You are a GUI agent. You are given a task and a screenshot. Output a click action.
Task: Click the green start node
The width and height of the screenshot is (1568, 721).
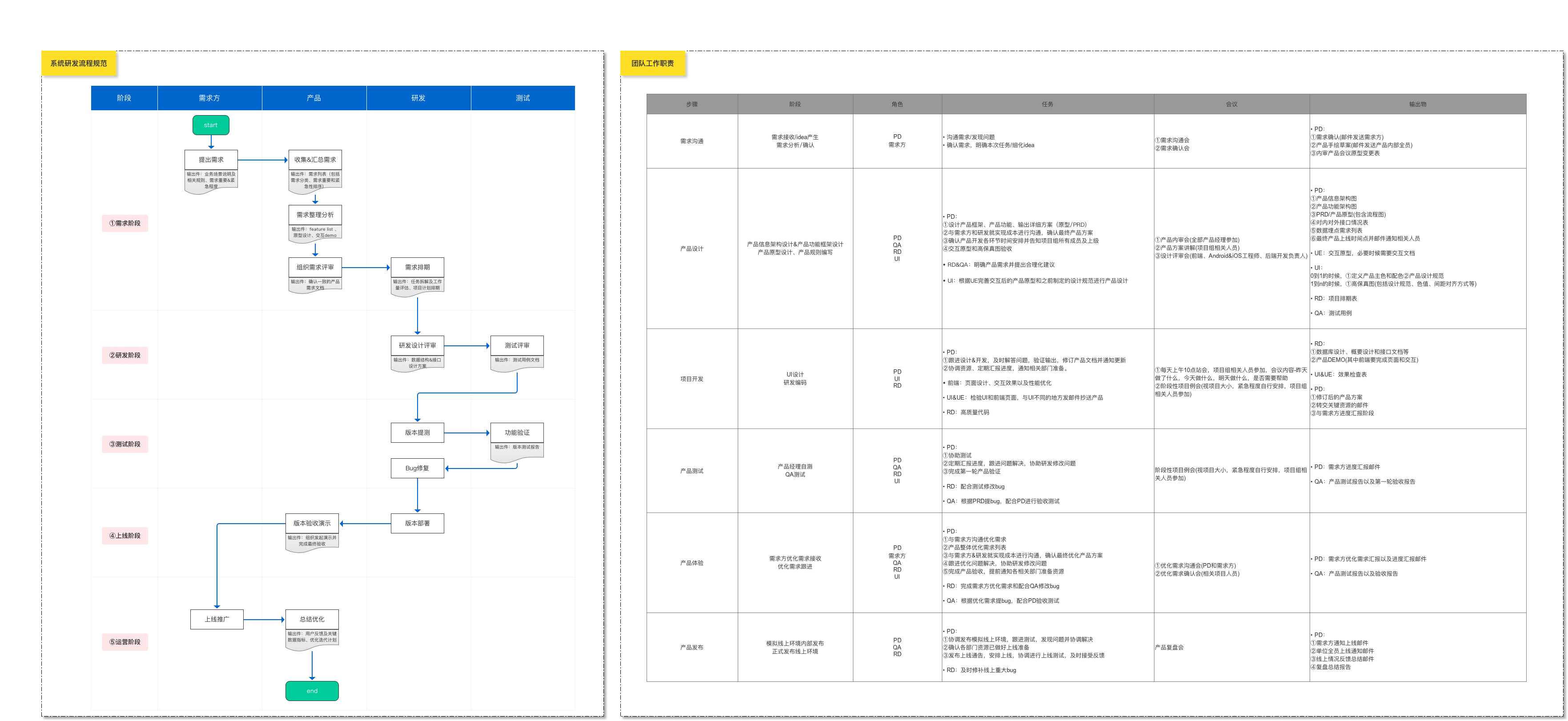click(x=211, y=125)
